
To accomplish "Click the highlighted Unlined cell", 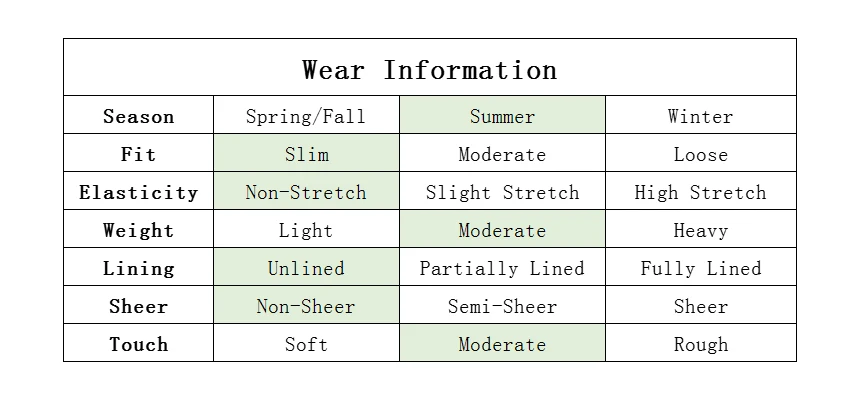I will coord(306,266).
